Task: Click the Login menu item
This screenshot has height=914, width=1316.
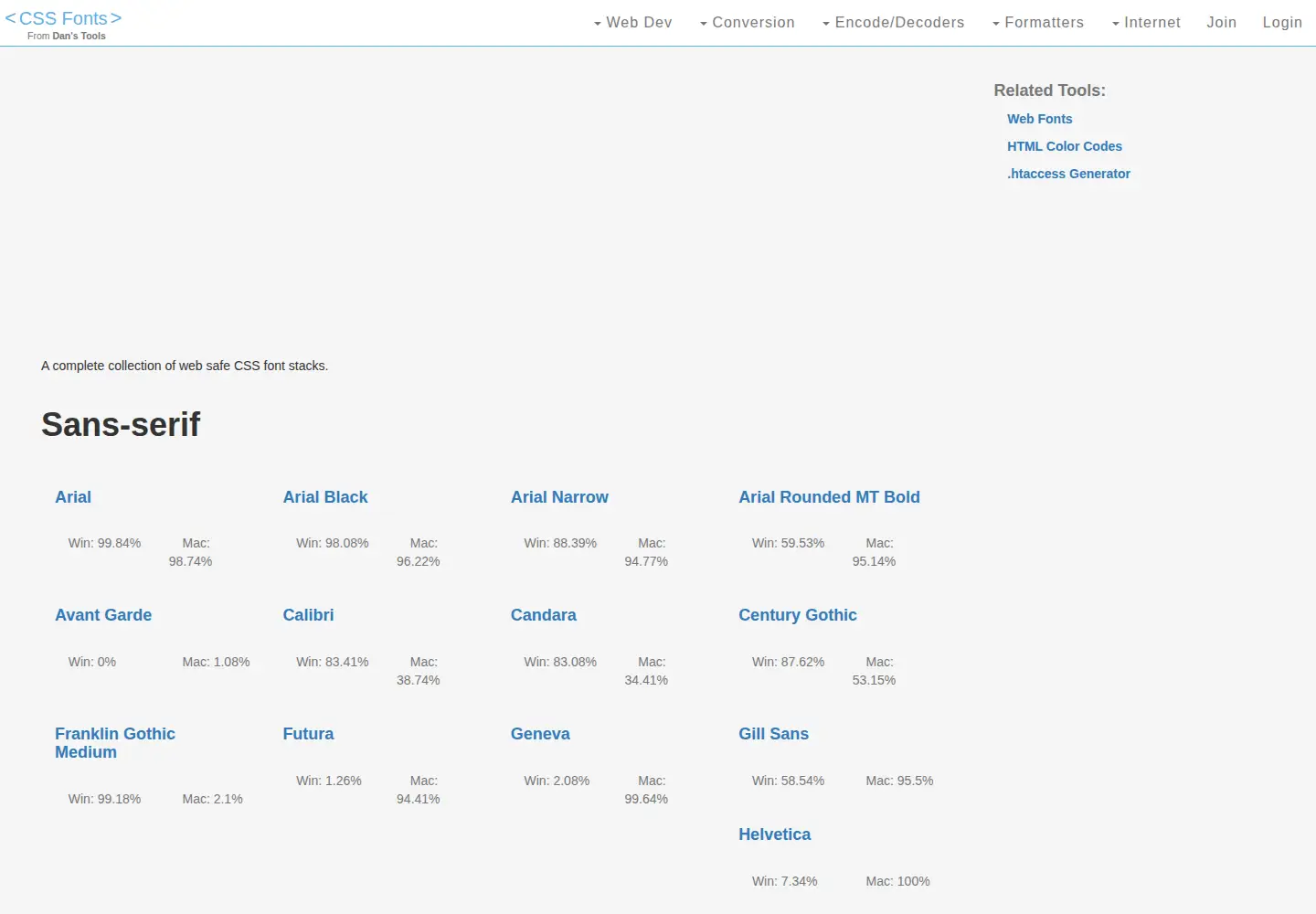Action: [x=1282, y=23]
